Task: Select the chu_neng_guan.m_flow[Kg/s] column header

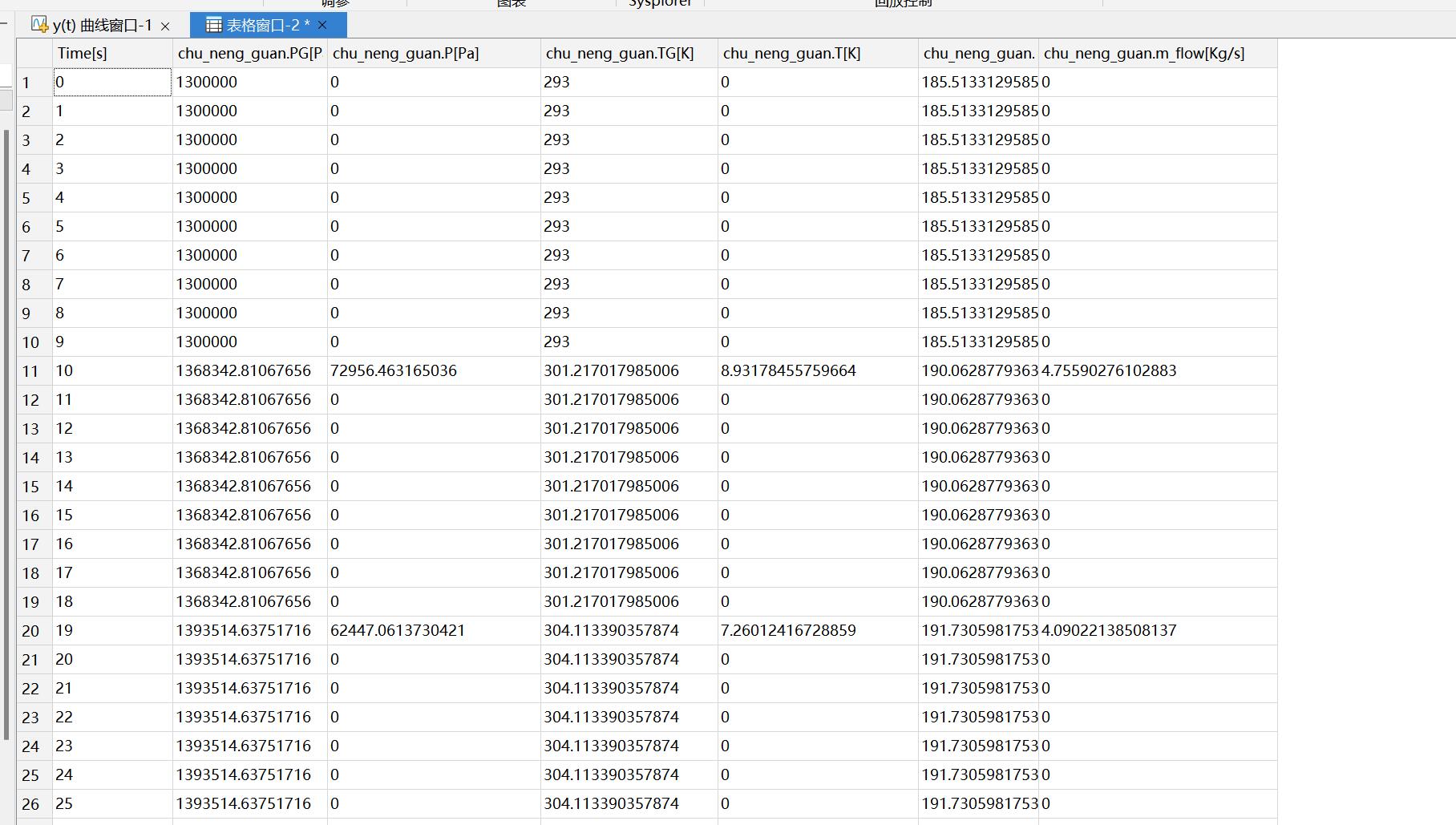Action: 1158,53
